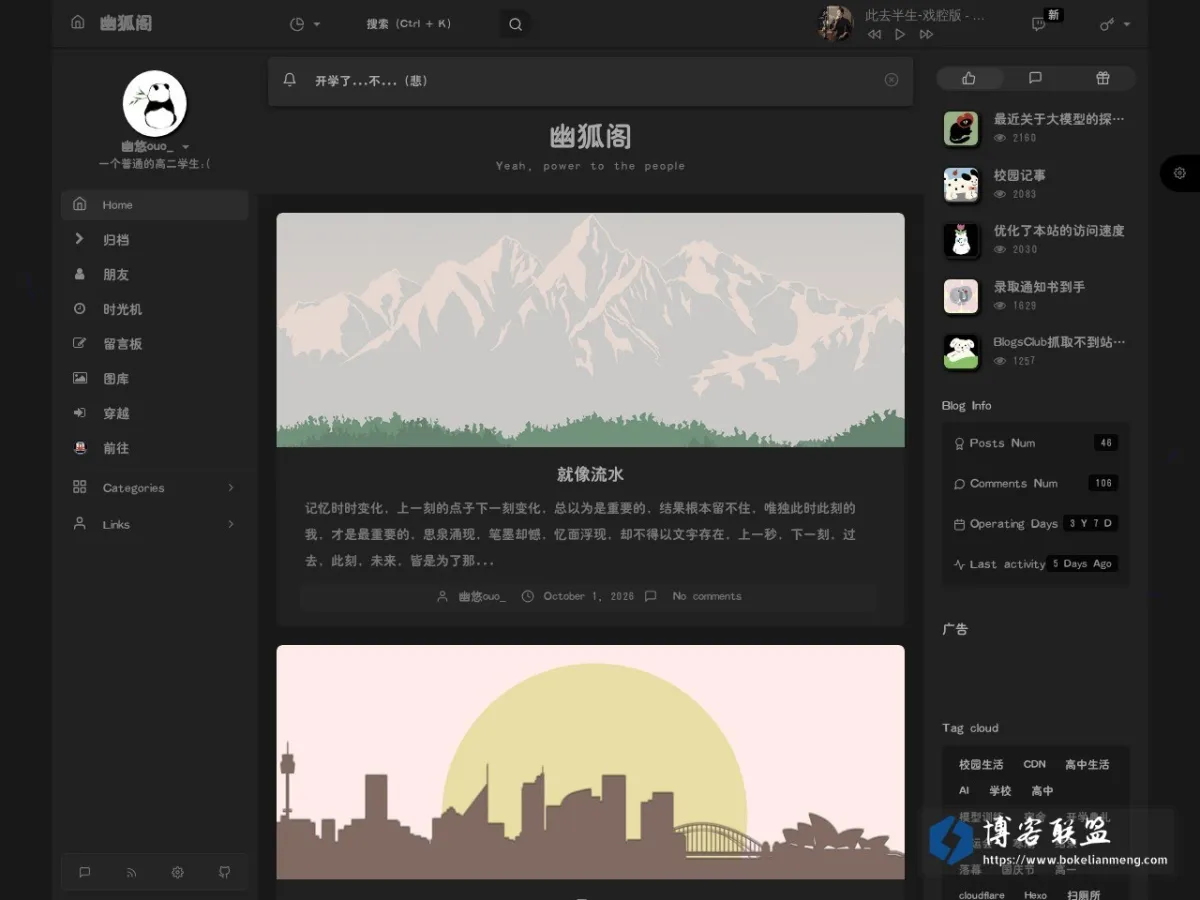
Task: Open the post title 就像流水
Action: (590, 474)
